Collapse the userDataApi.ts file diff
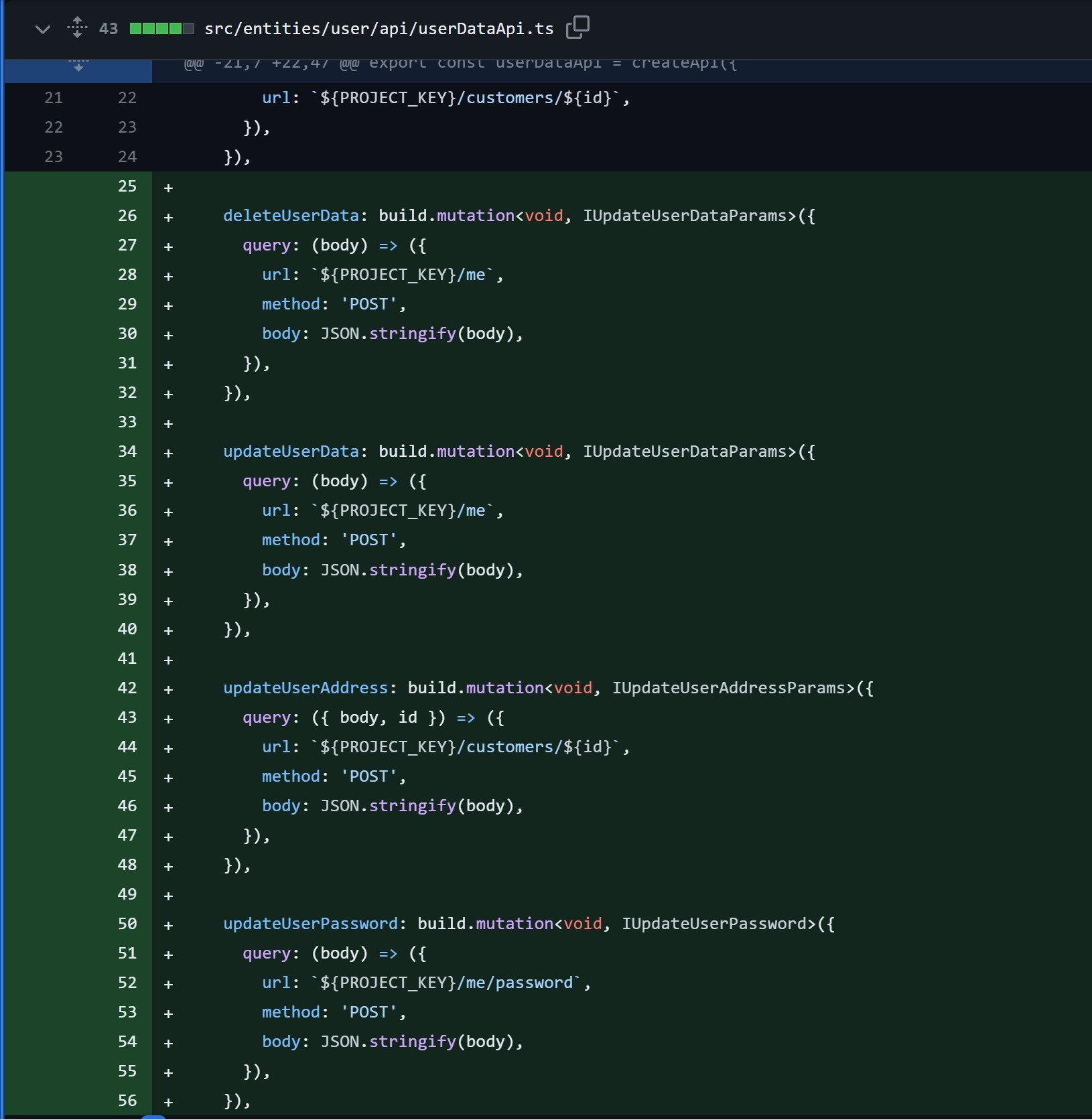The height and width of the screenshot is (1120, 1092). 42,29
